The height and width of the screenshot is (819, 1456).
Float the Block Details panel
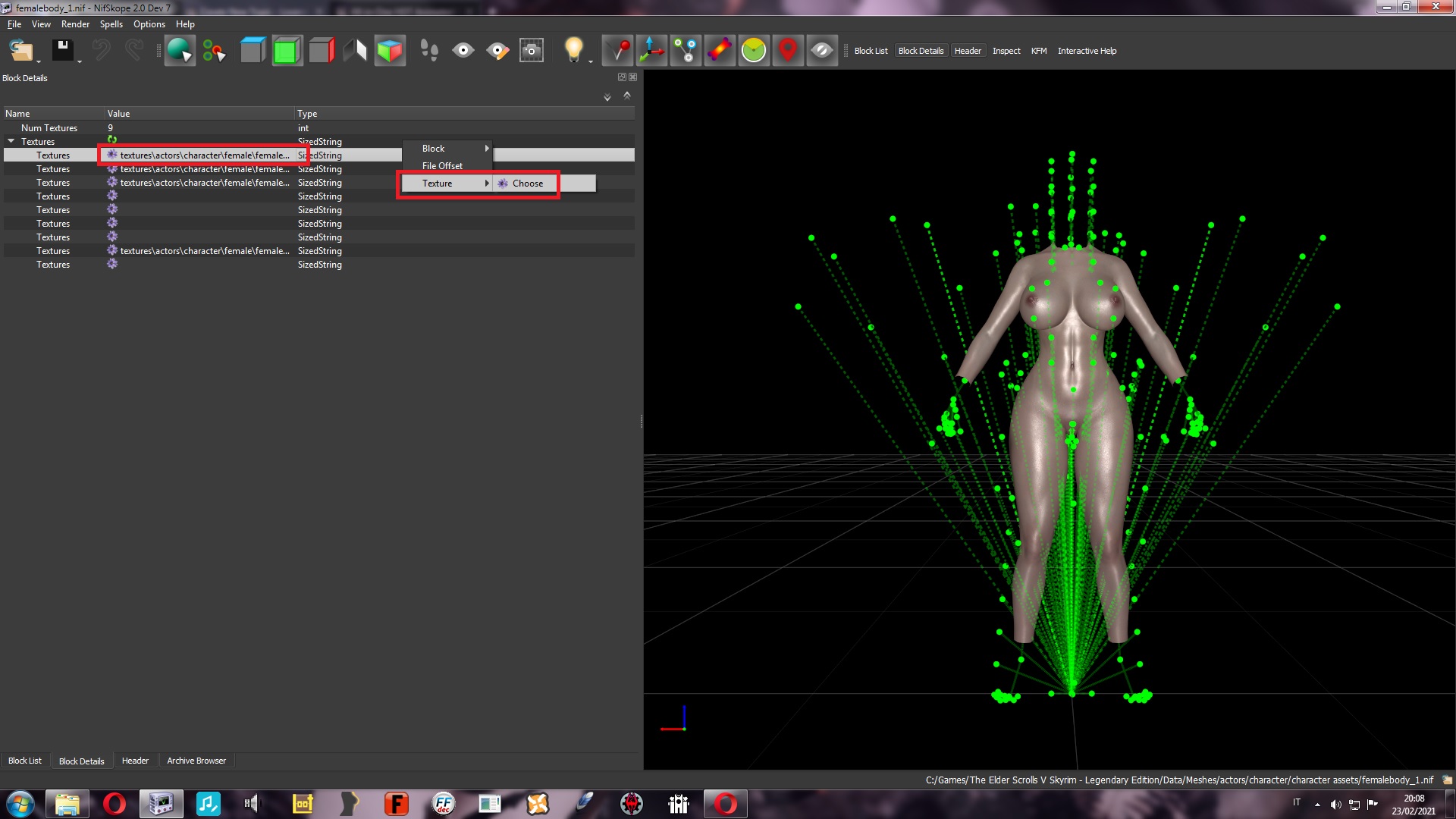pos(622,77)
